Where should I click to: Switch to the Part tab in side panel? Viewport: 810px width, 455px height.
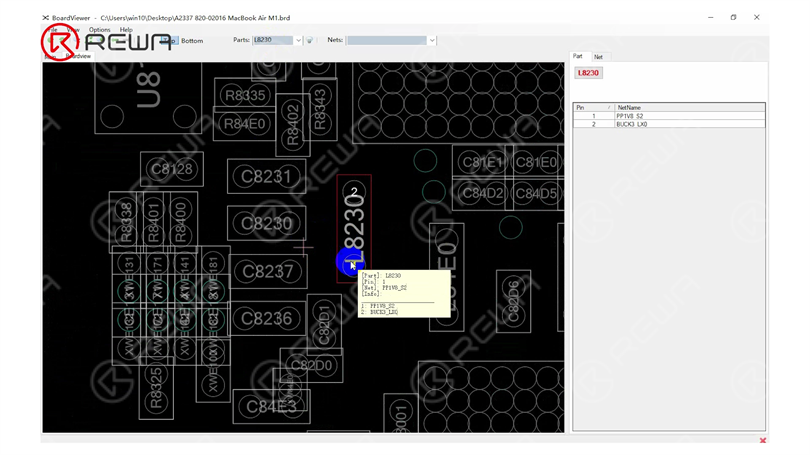click(x=578, y=56)
